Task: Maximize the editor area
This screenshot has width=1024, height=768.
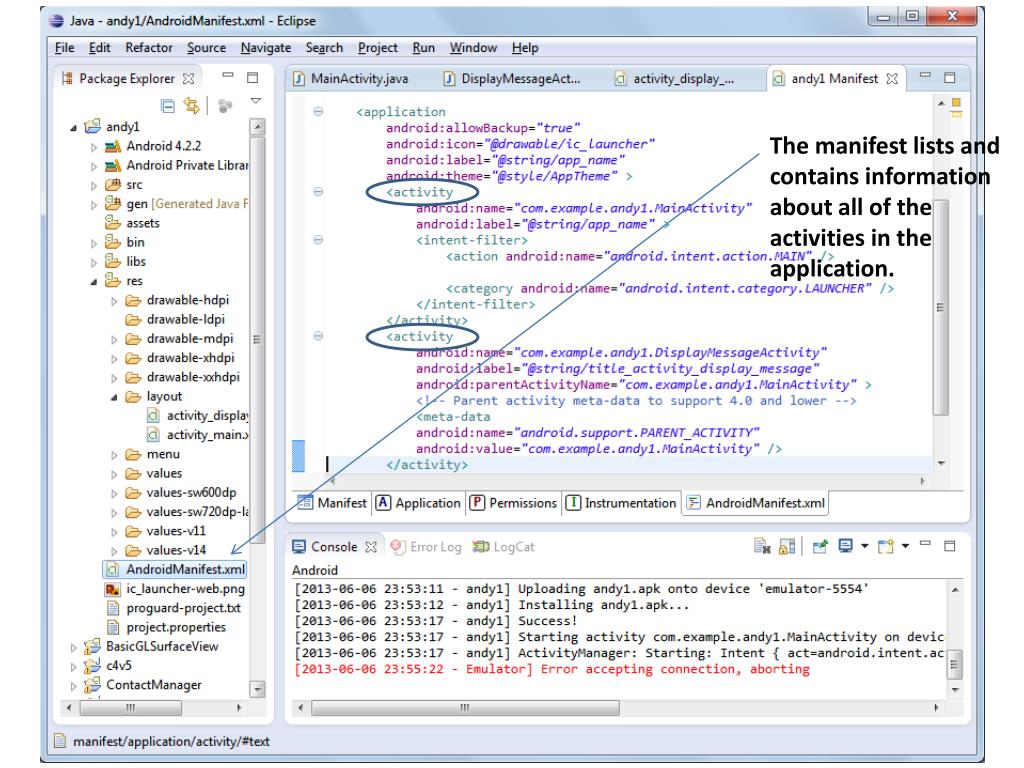Action: coord(950,78)
